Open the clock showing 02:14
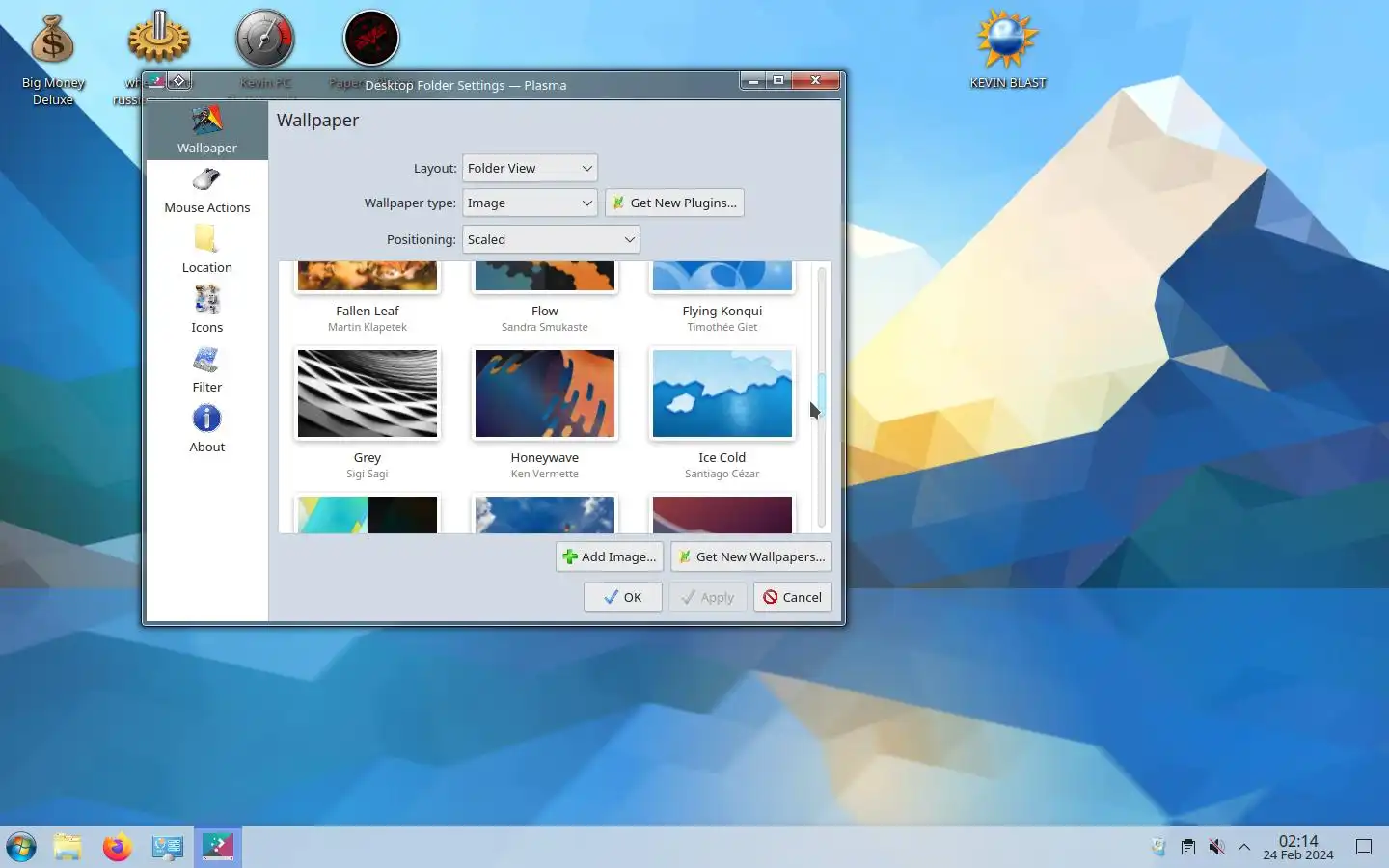The width and height of the screenshot is (1389, 868). click(1298, 847)
